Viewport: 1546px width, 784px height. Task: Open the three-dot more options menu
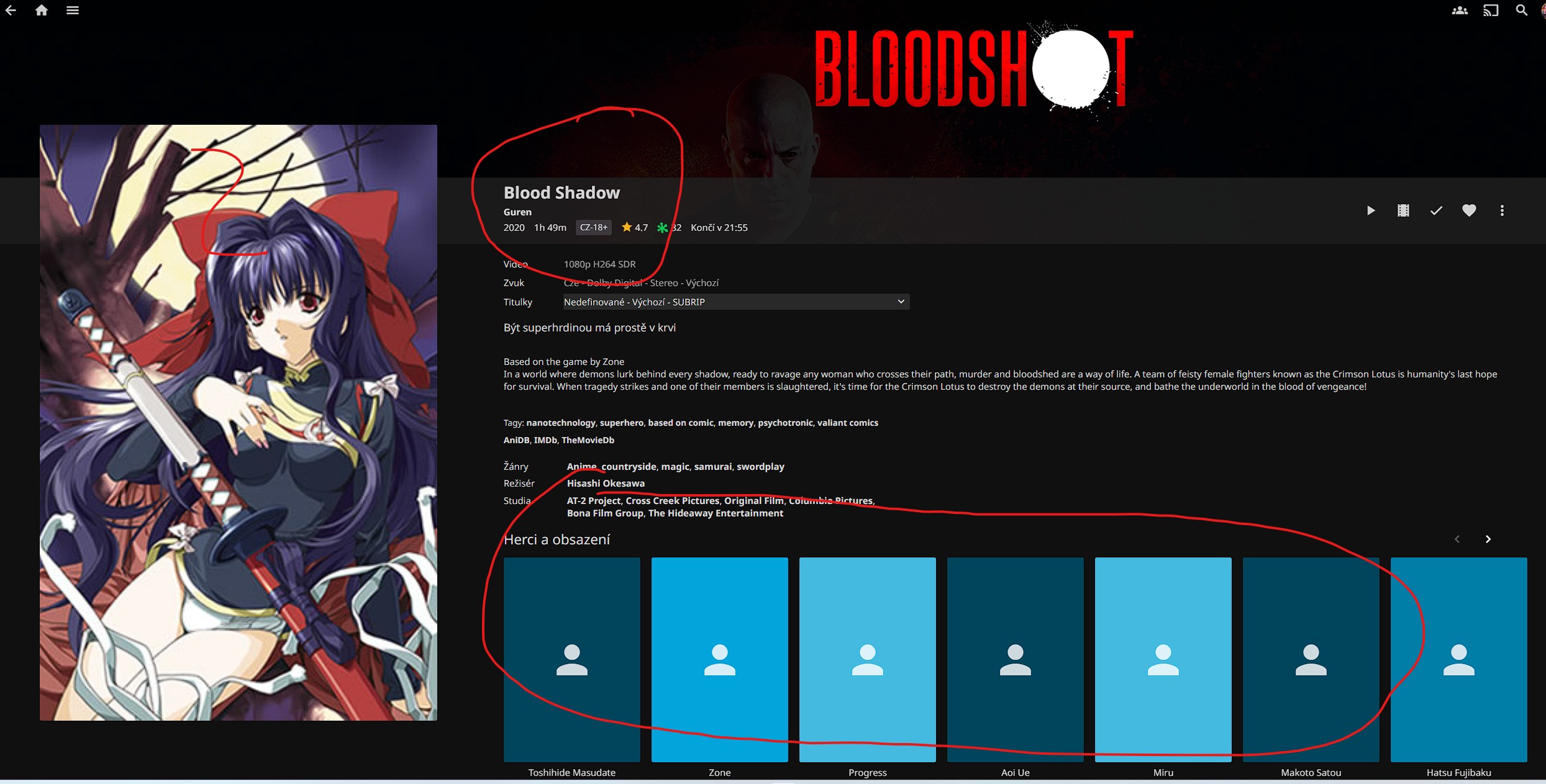coord(1502,210)
